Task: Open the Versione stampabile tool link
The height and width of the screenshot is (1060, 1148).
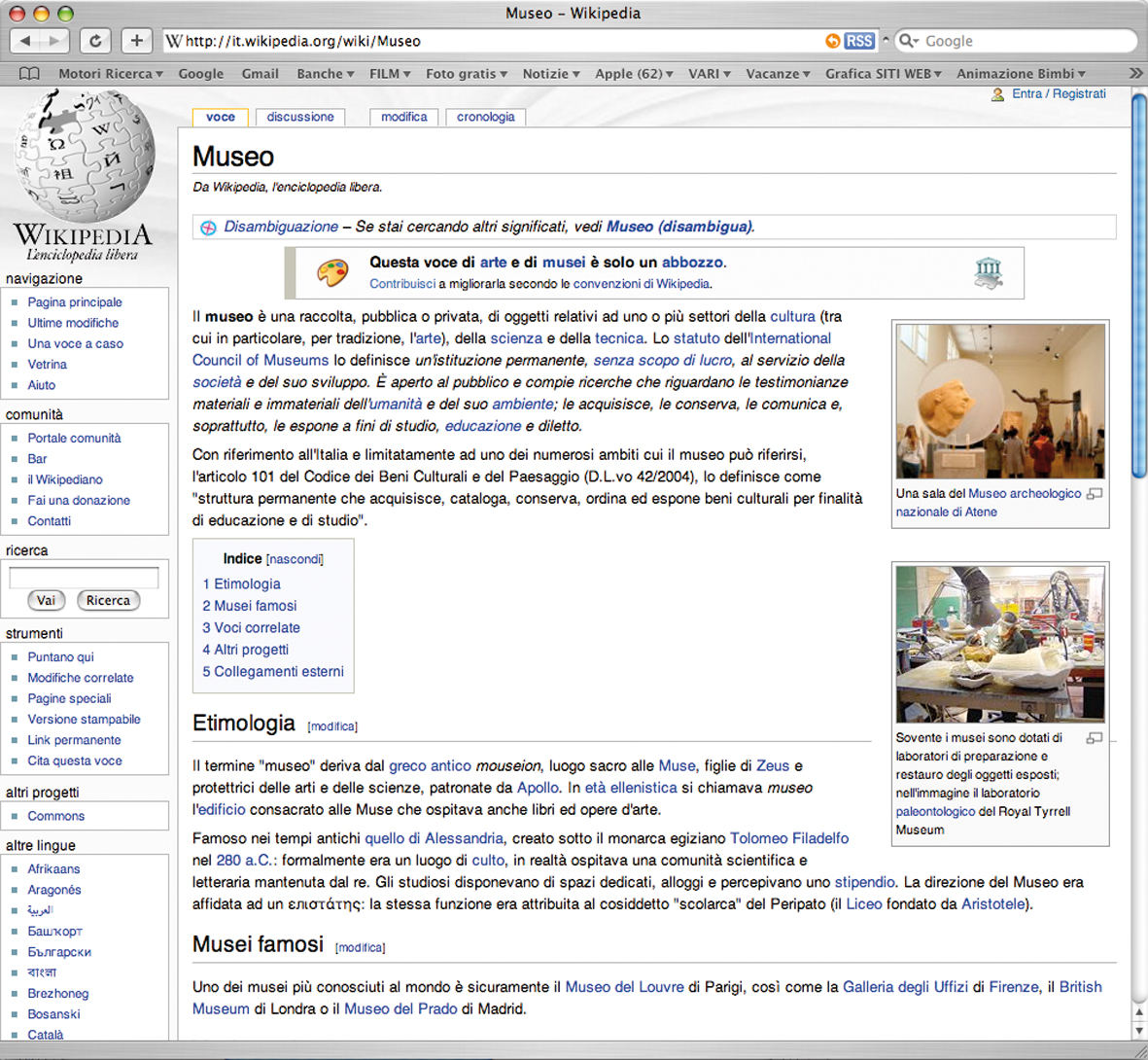Action: [x=85, y=720]
